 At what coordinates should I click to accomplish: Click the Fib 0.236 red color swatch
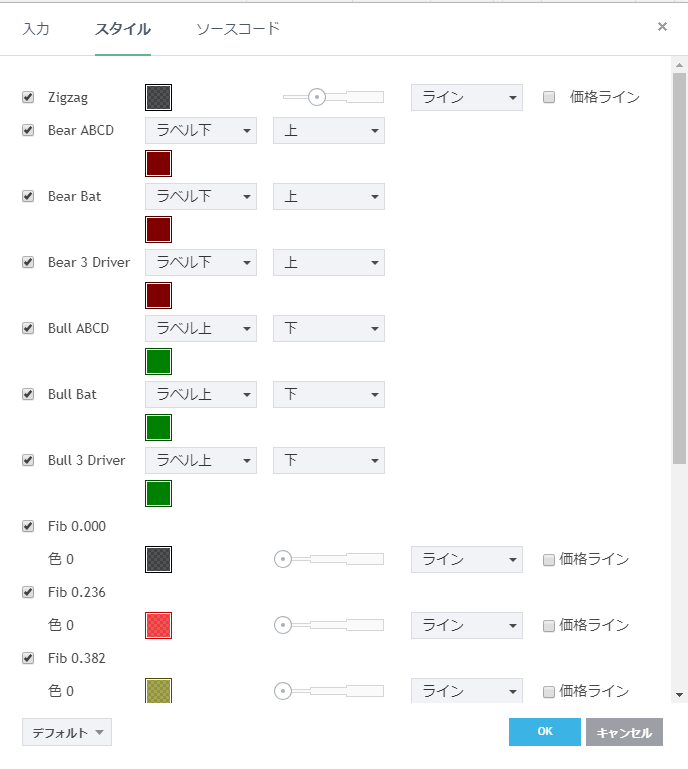click(158, 625)
